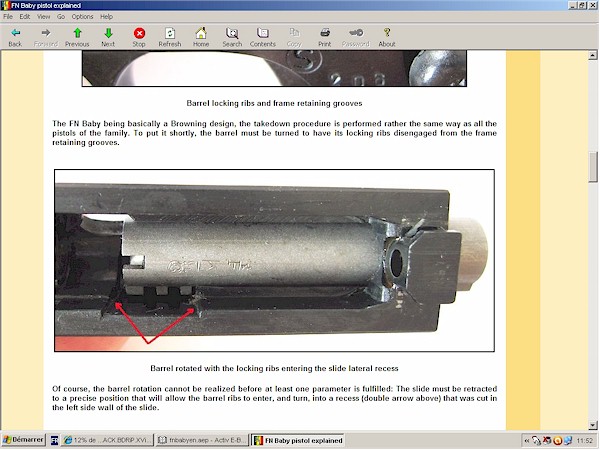The image size is (600, 450).
Task: Click the scroll-up arrow of the vertical scrollbar
Action: 593,55
